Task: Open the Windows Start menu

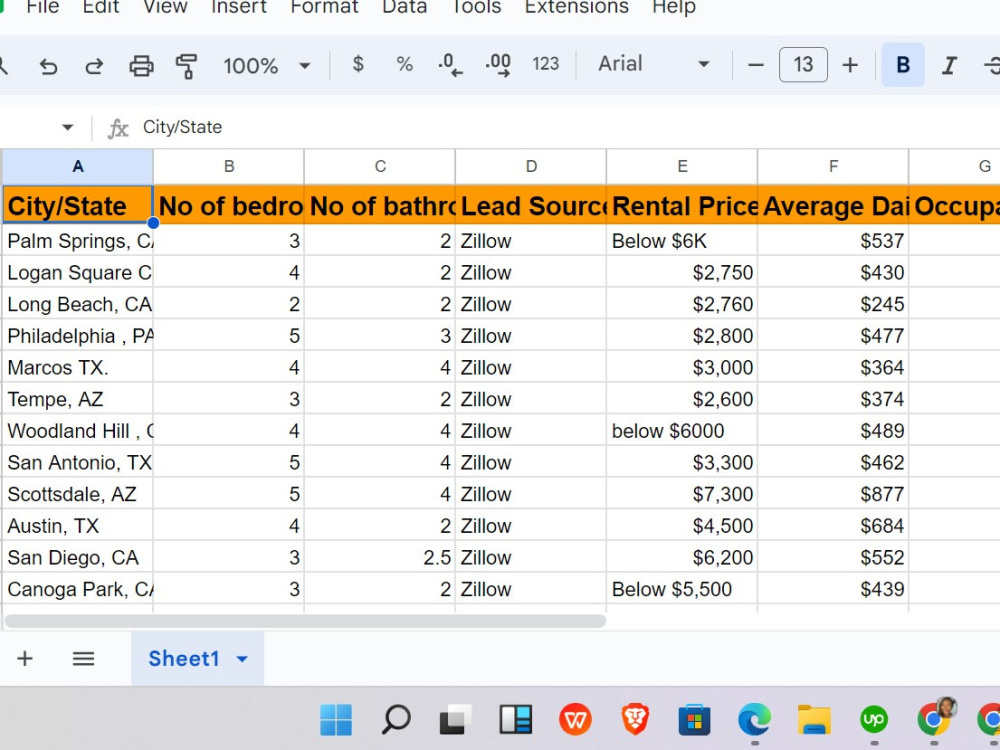Action: point(336,719)
